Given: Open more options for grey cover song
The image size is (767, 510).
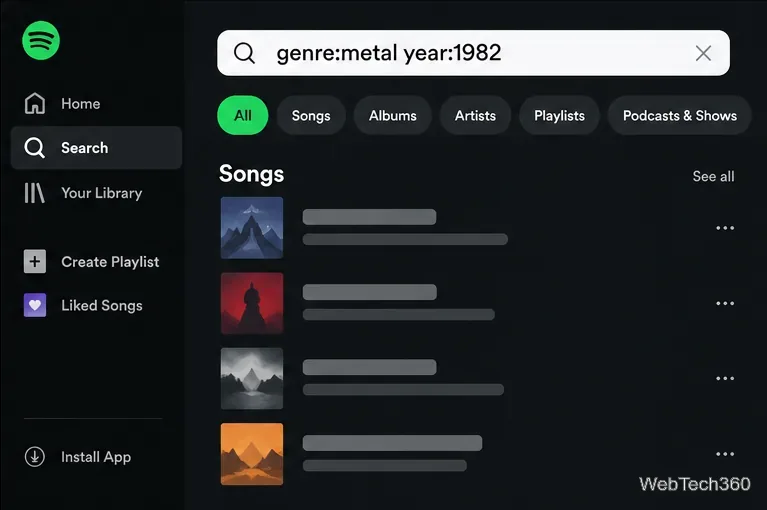Looking at the screenshot, I should pos(725,378).
